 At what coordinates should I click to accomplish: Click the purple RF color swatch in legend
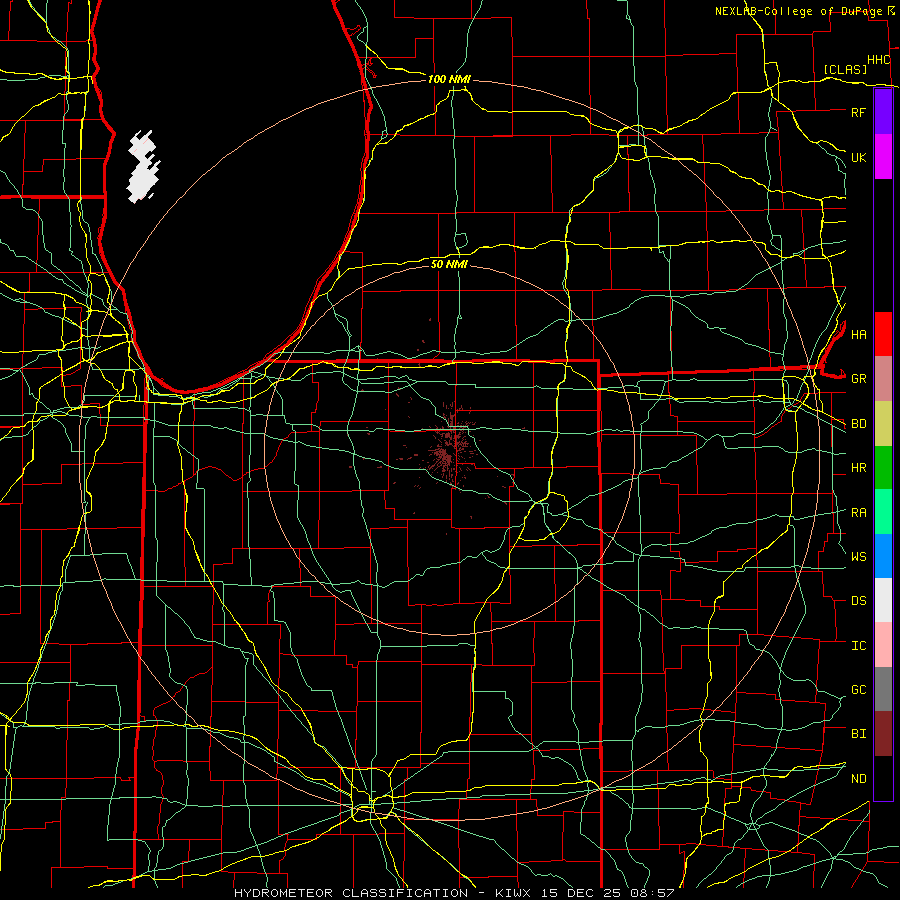883,112
